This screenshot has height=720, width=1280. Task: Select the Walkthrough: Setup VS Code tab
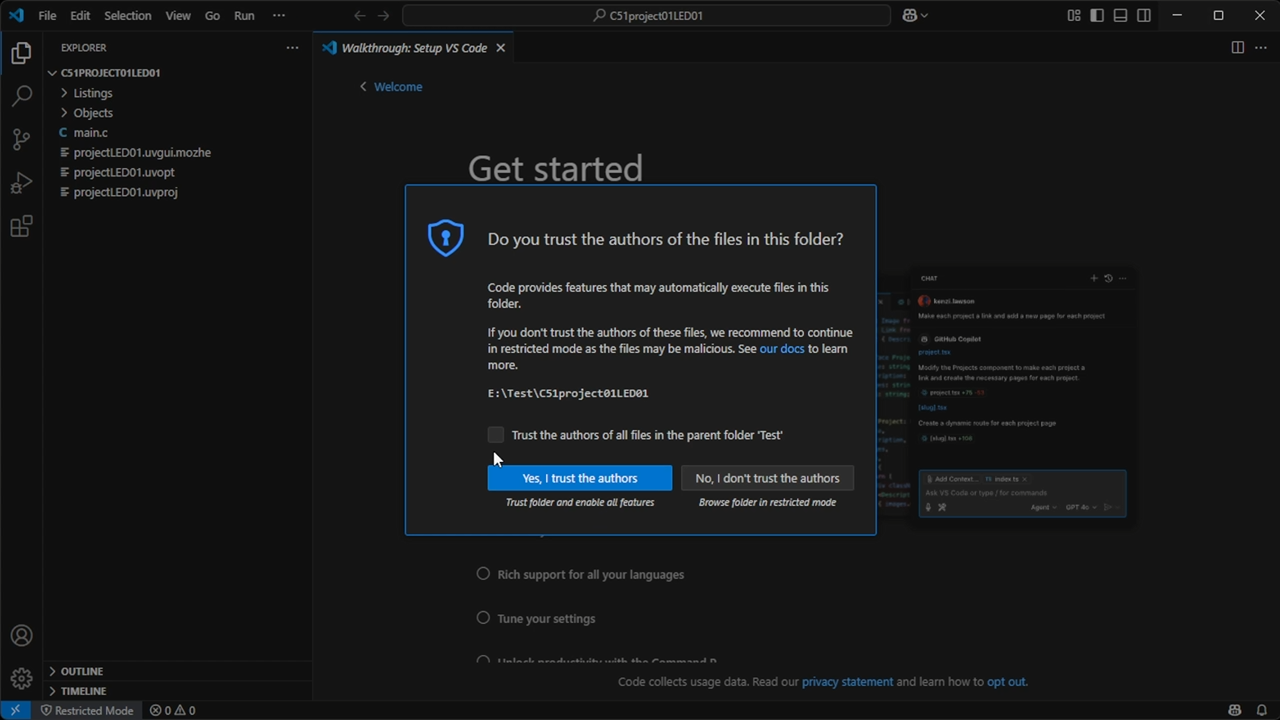[414, 47]
